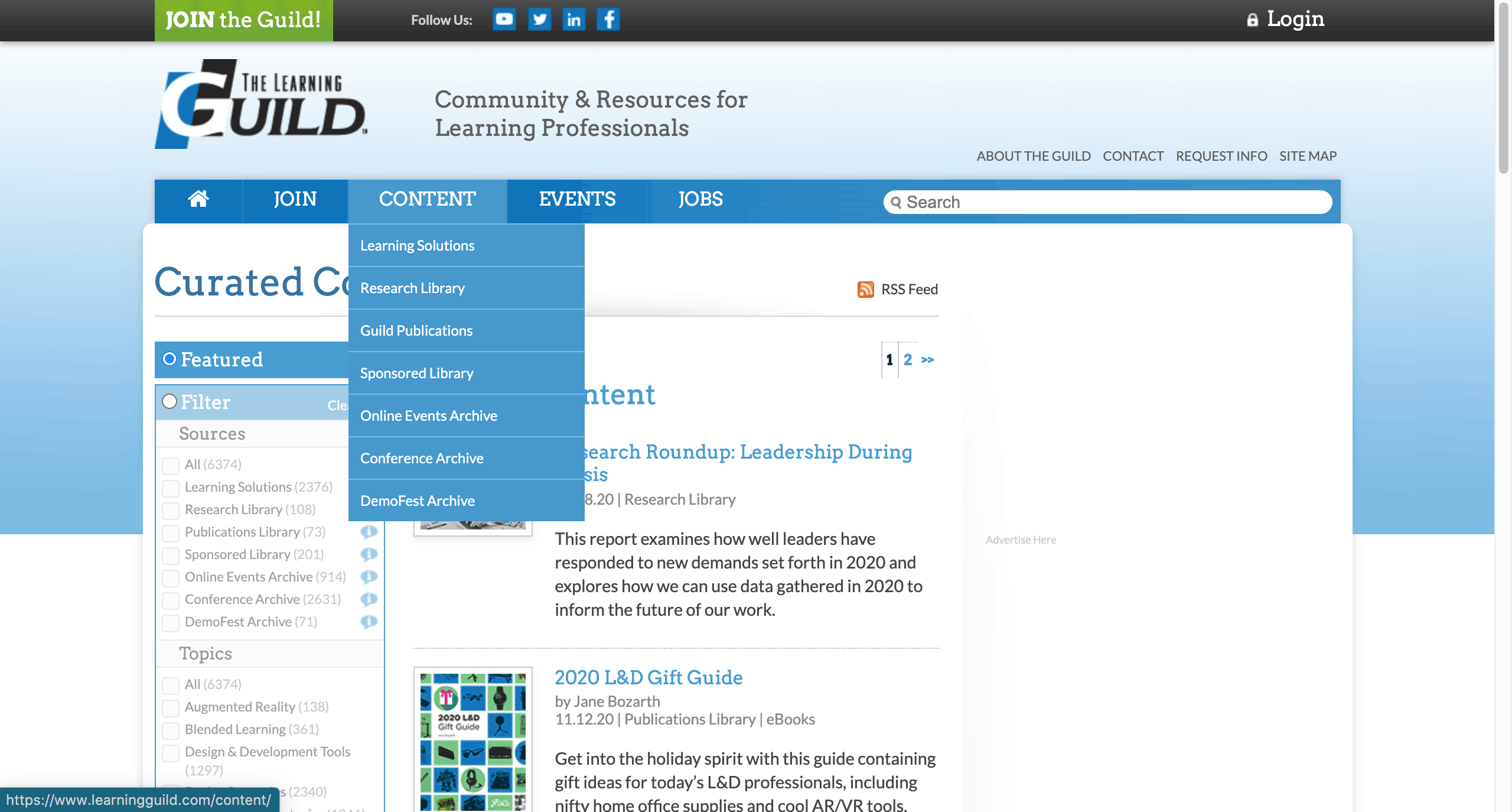The height and width of the screenshot is (812, 1512).
Task: Select the Filter radio button
Action: pos(170,402)
